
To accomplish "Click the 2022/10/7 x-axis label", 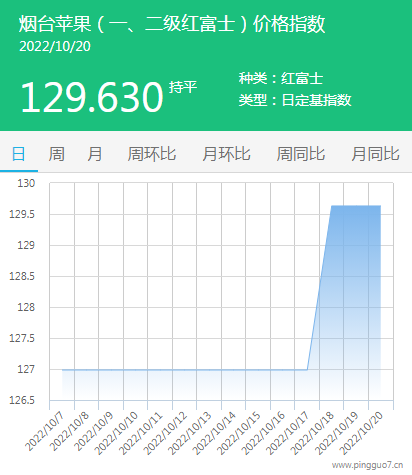I will (45, 431).
